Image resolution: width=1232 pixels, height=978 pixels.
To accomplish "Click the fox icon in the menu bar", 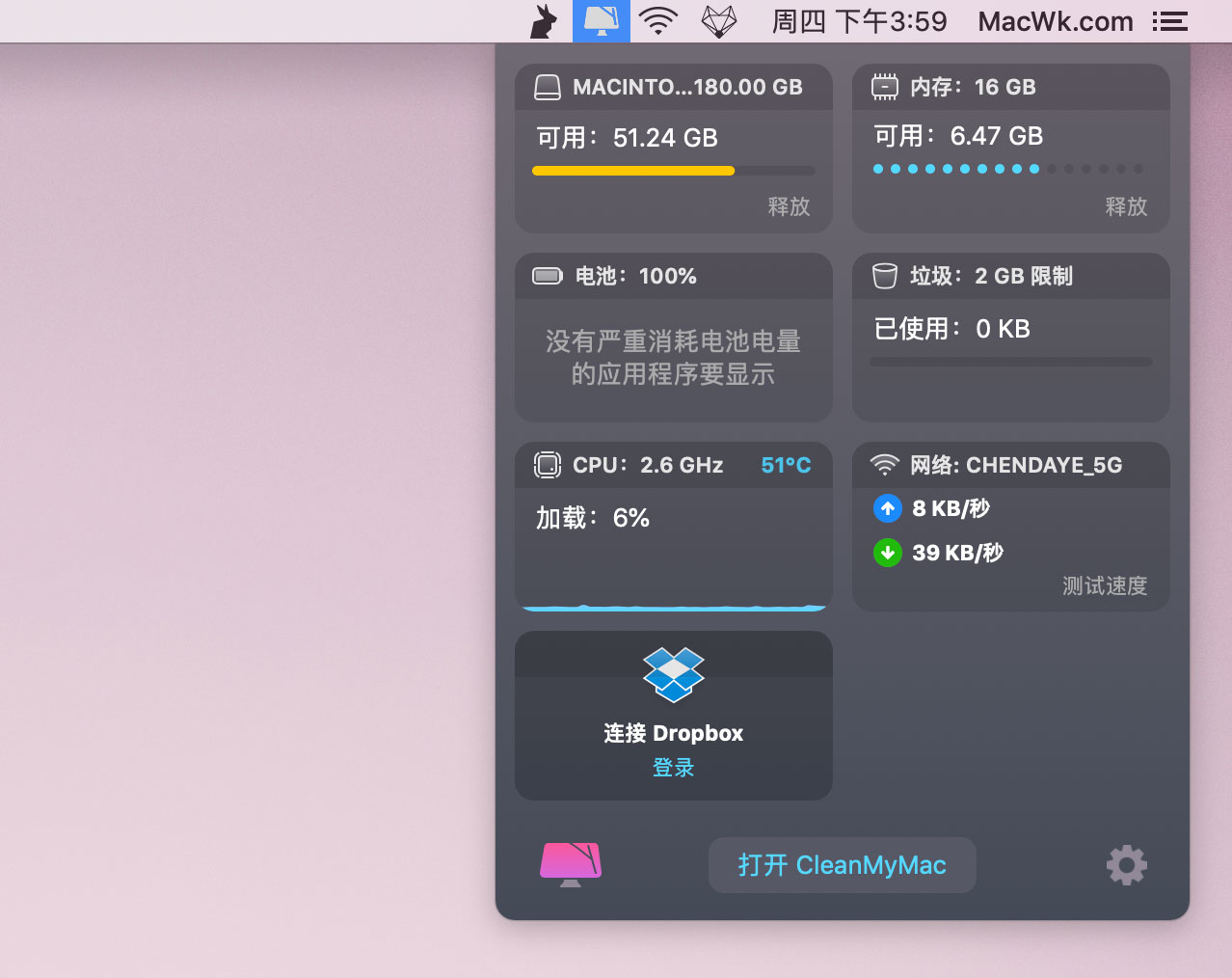I will click(x=719, y=20).
